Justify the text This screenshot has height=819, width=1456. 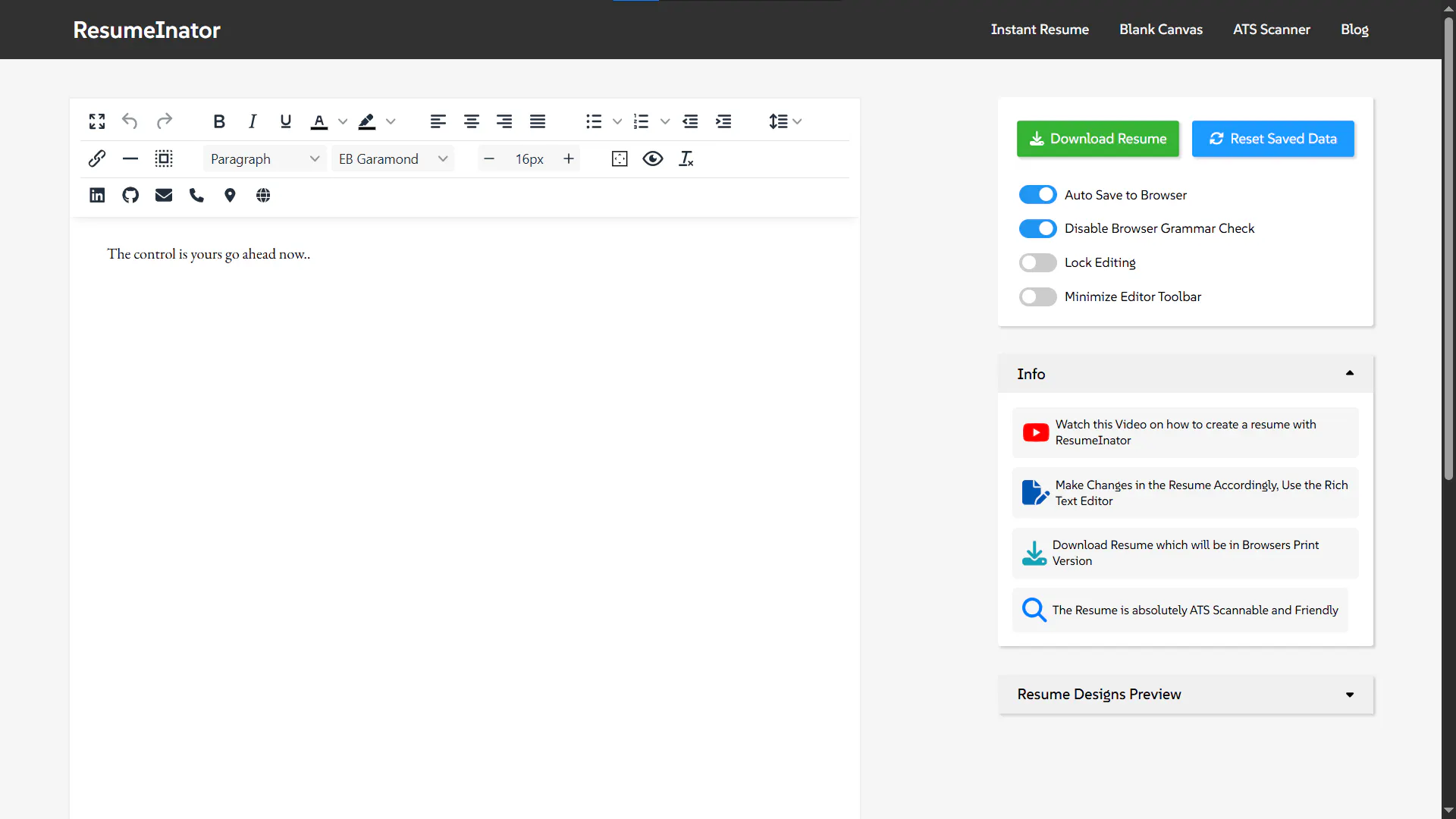538,121
